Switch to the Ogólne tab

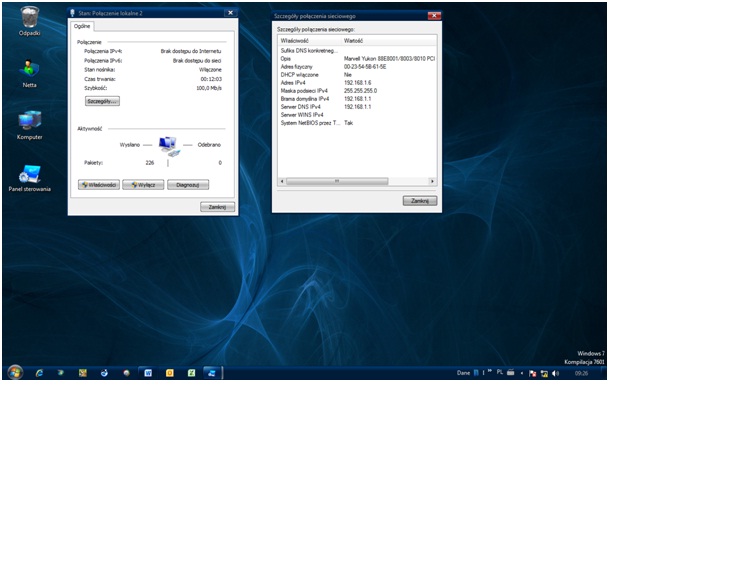[82, 26]
